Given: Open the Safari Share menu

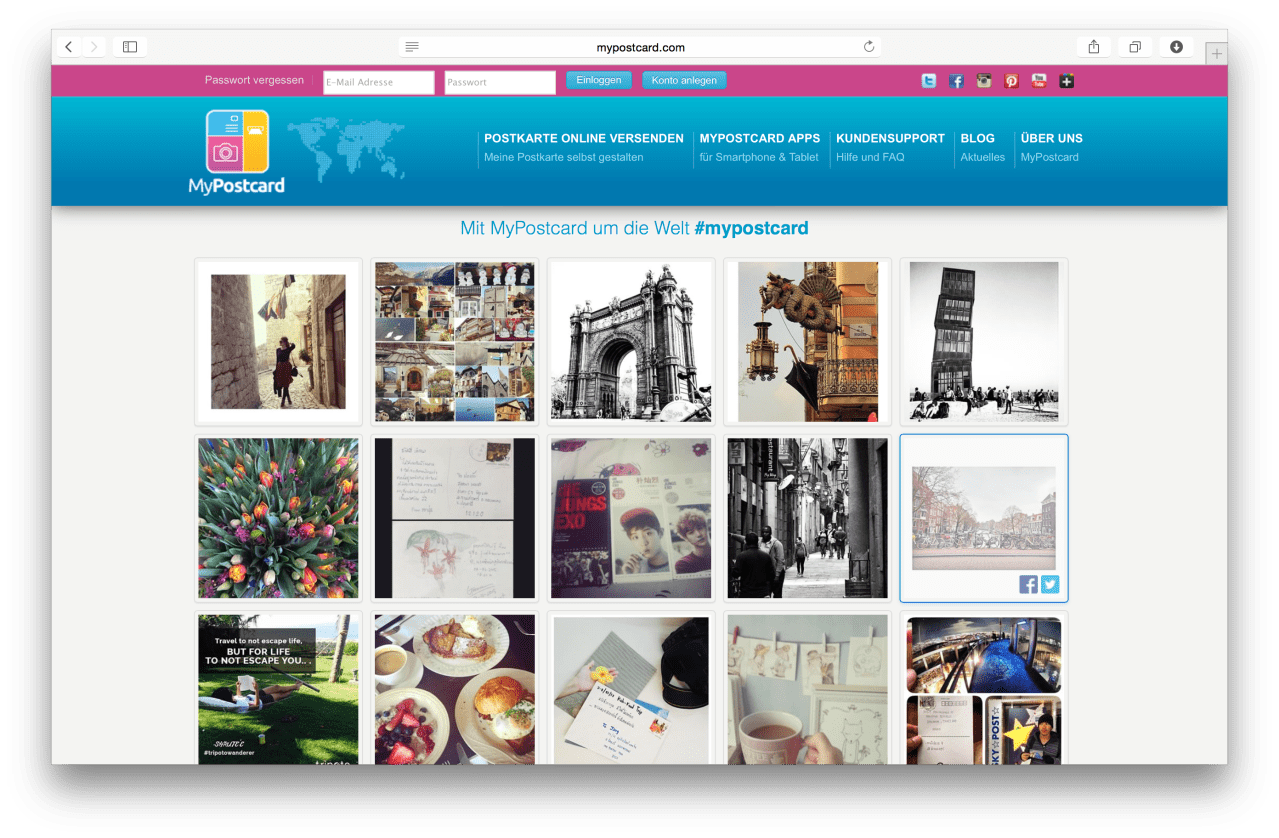Looking at the screenshot, I should tap(1094, 47).
